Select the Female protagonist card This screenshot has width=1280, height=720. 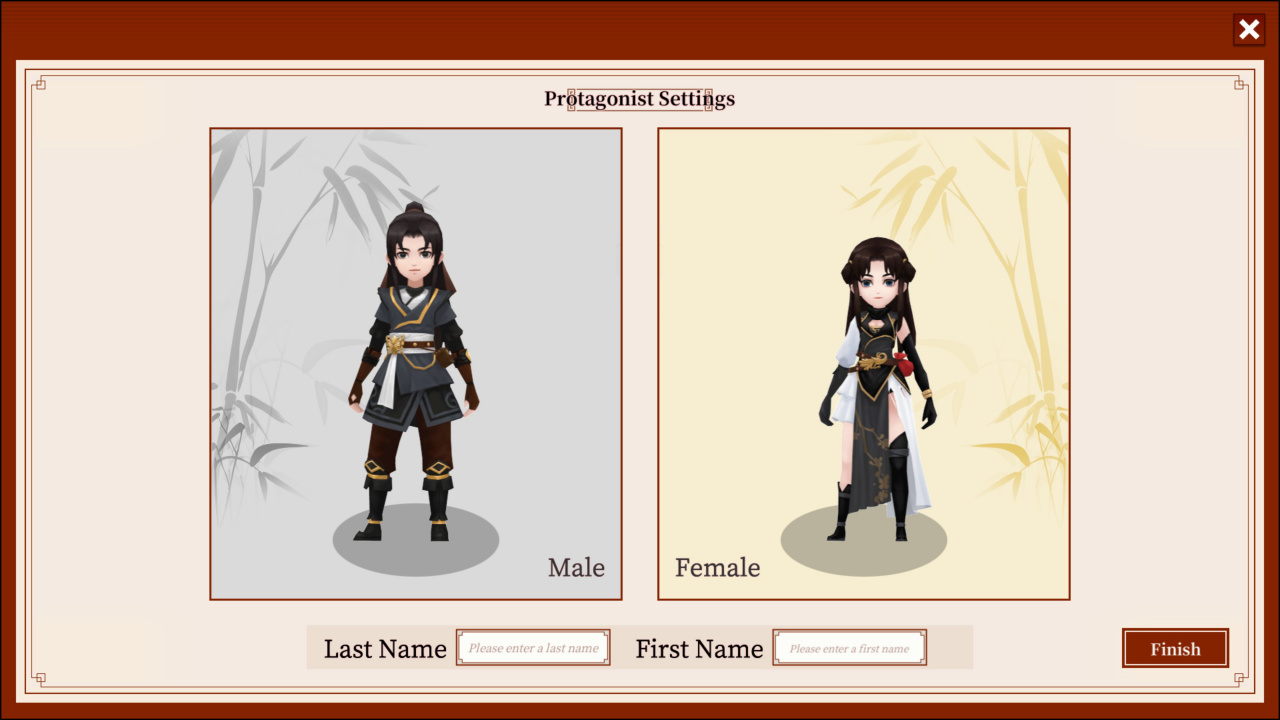click(x=864, y=364)
